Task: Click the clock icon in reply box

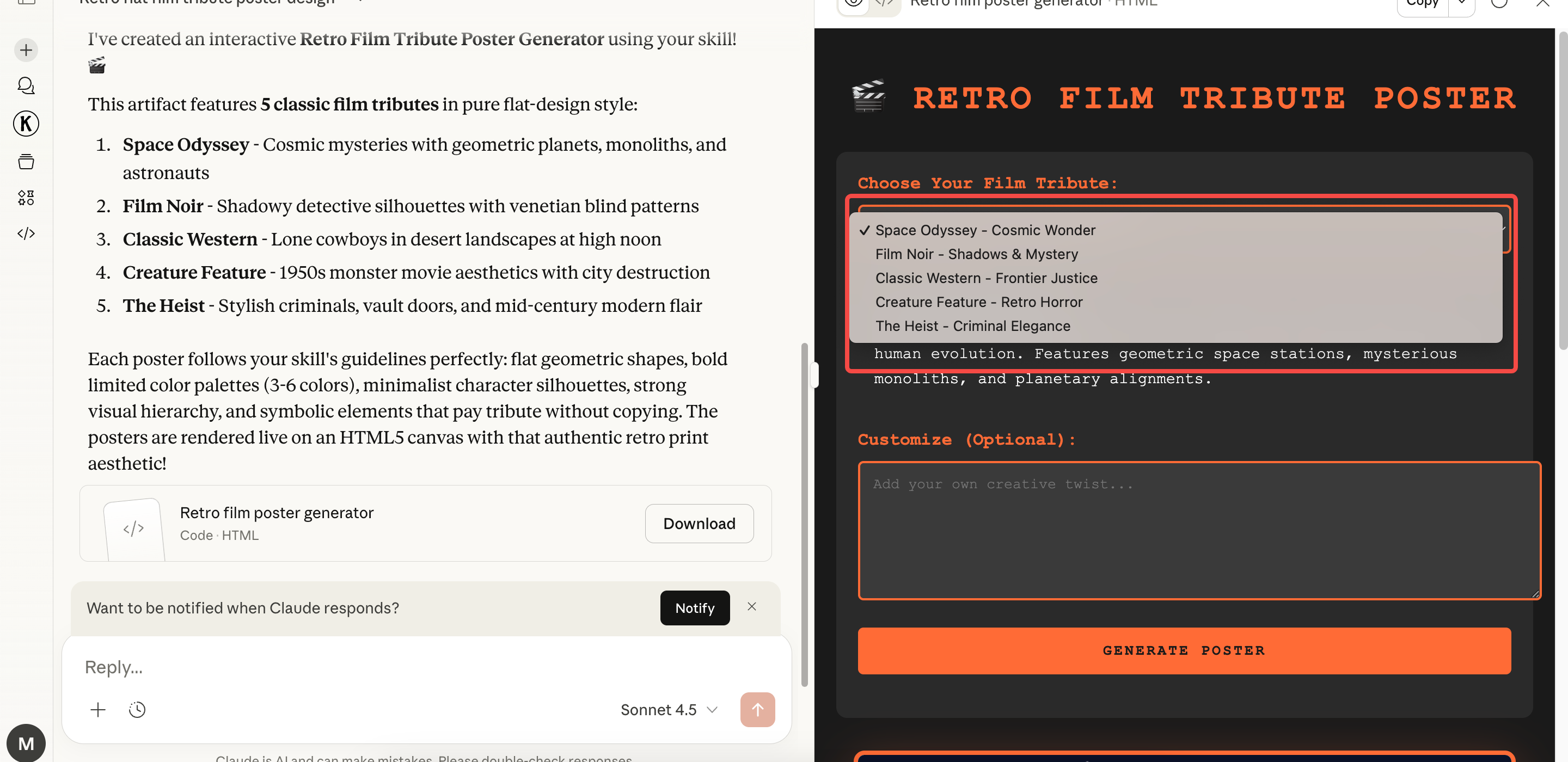Action: (138, 710)
